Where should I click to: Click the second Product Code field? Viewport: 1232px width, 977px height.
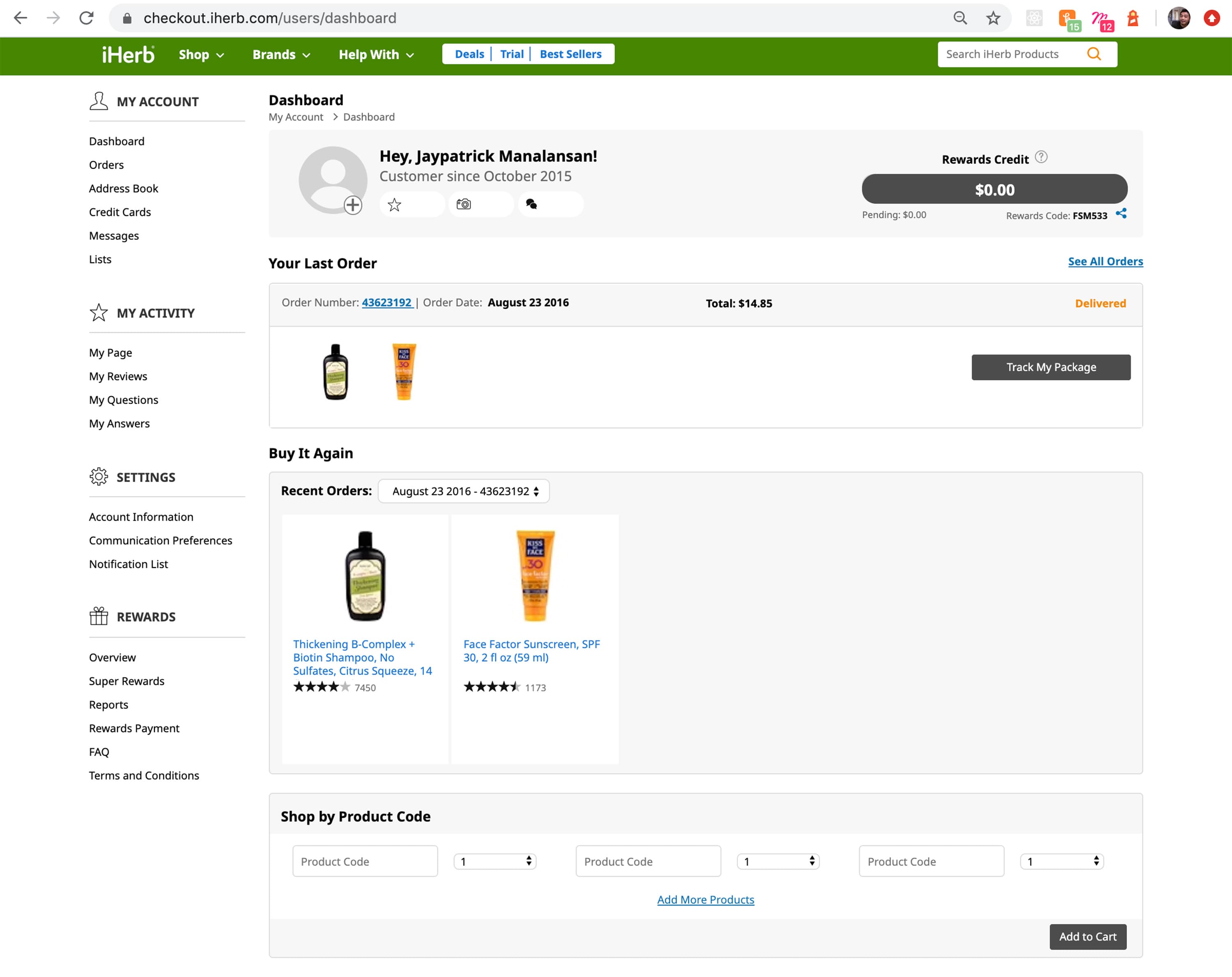point(648,861)
